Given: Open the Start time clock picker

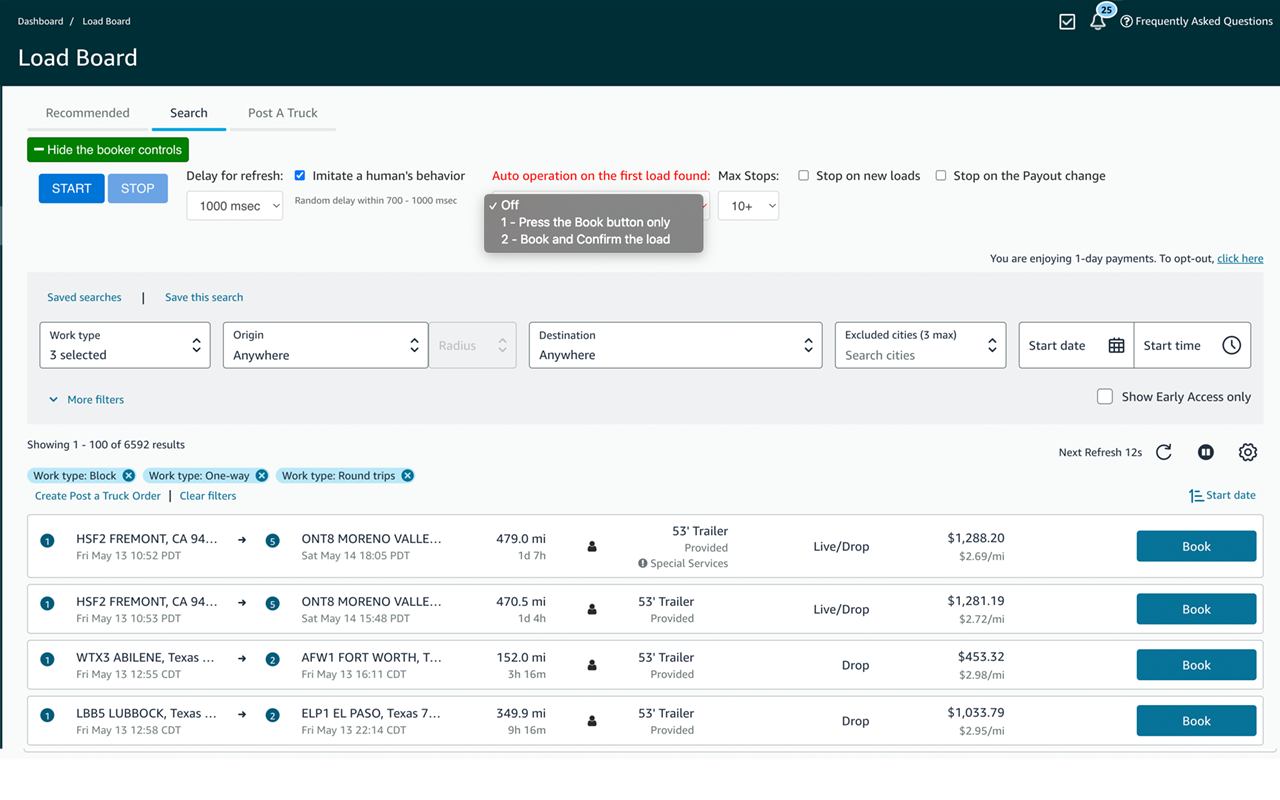Looking at the screenshot, I should coord(1231,345).
